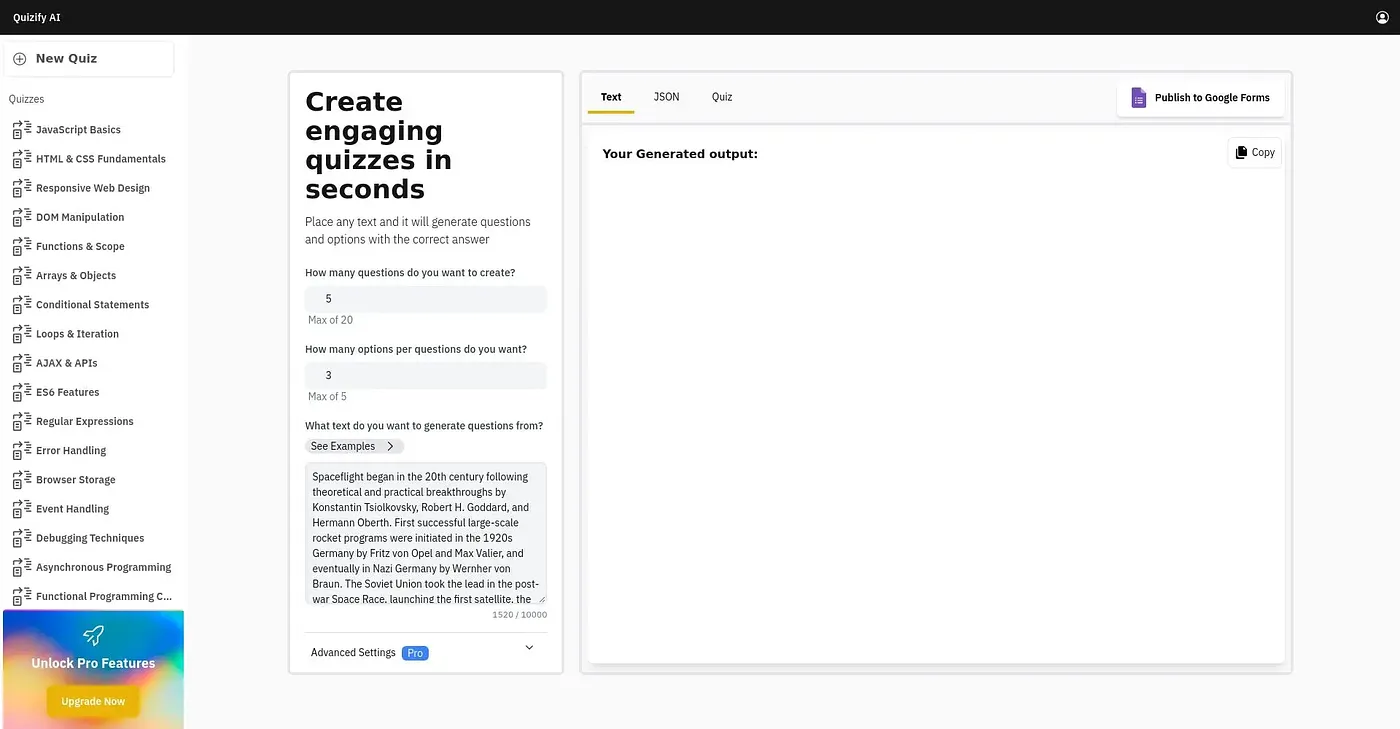
Task: Click inside the source text area
Action: click(x=426, y=533)
